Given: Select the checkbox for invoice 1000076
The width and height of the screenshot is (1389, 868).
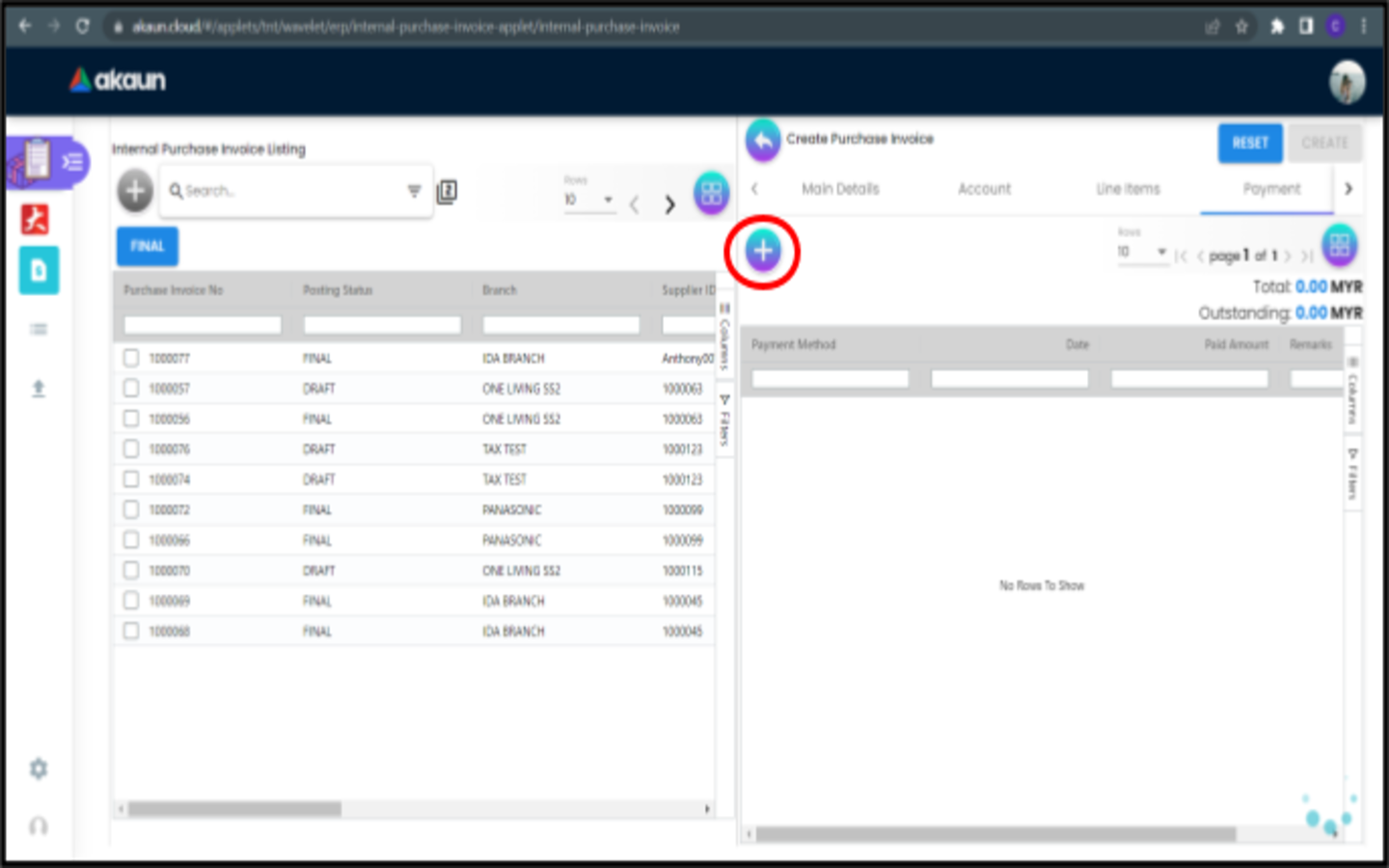Looking at the screenshot, I should coord(131,448).
